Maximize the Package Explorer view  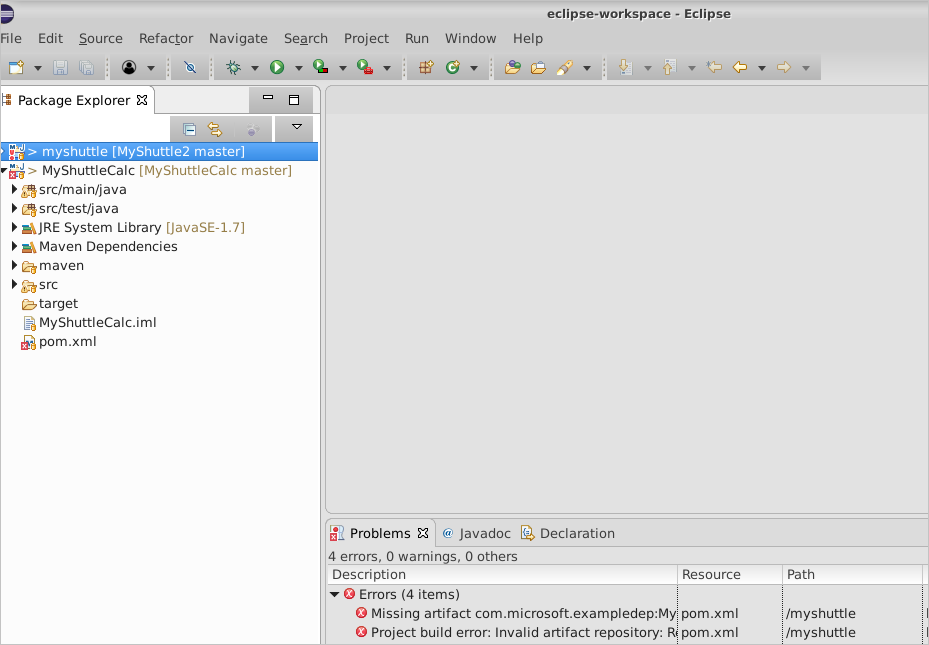click(x=293, y=99)
